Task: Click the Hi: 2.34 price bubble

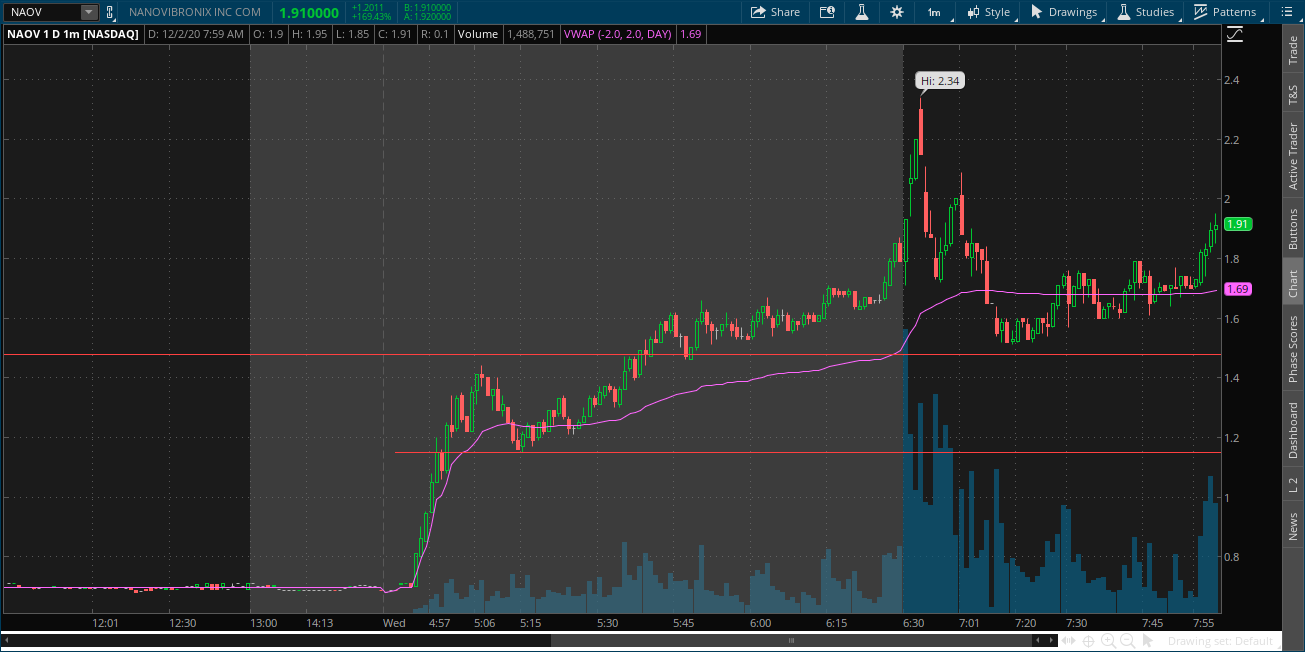Action: coord(940,81)
